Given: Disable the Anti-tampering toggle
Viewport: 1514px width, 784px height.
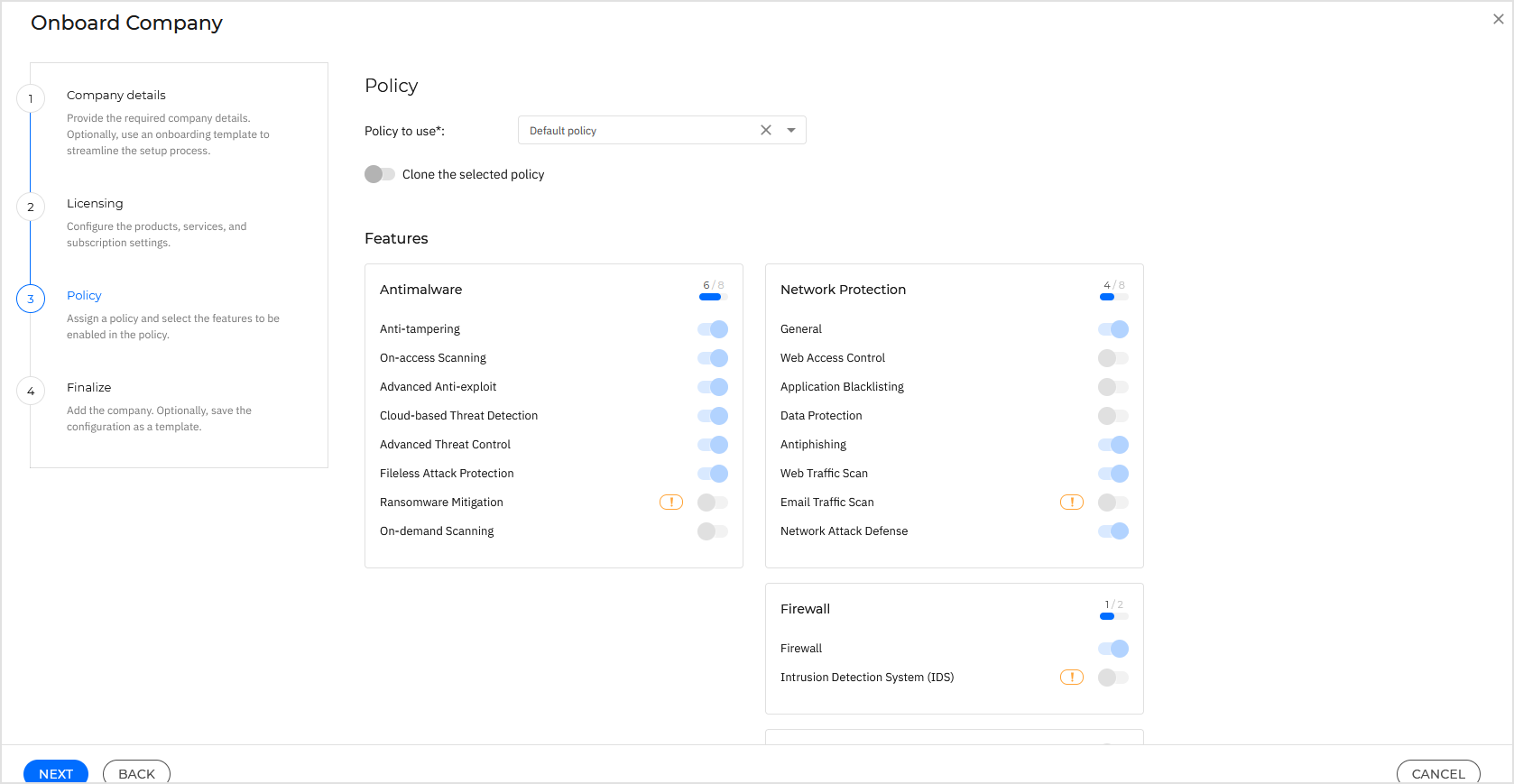Looking at the screenshot, I should (713, 329).
